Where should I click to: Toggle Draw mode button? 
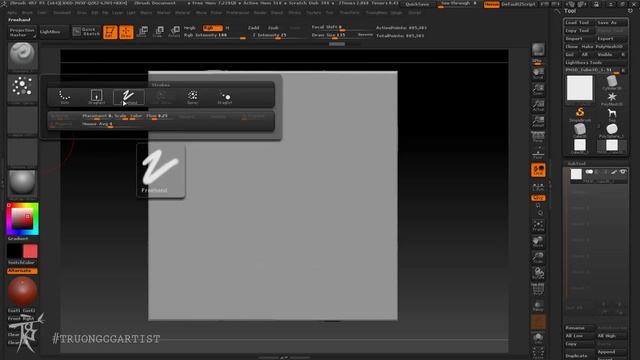coord(126,32)
